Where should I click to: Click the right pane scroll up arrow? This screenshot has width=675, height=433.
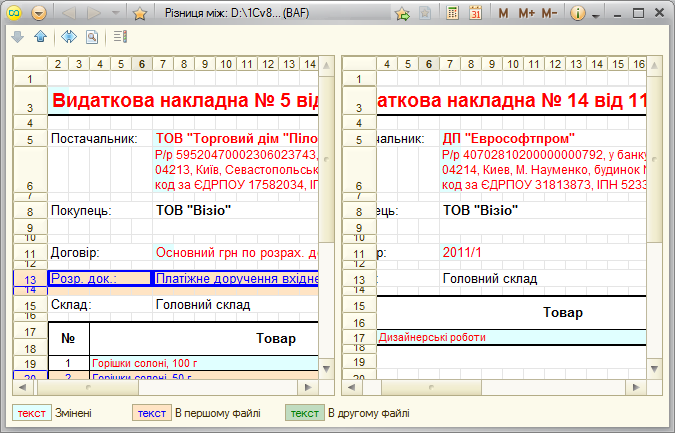point(654,65)
